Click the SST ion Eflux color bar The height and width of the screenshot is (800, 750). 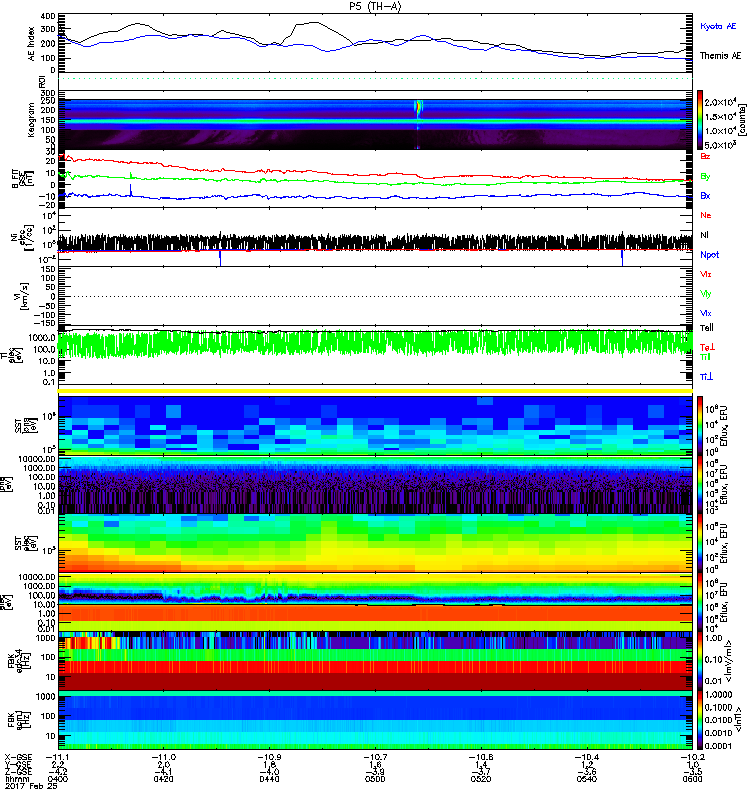click(700, 426)
